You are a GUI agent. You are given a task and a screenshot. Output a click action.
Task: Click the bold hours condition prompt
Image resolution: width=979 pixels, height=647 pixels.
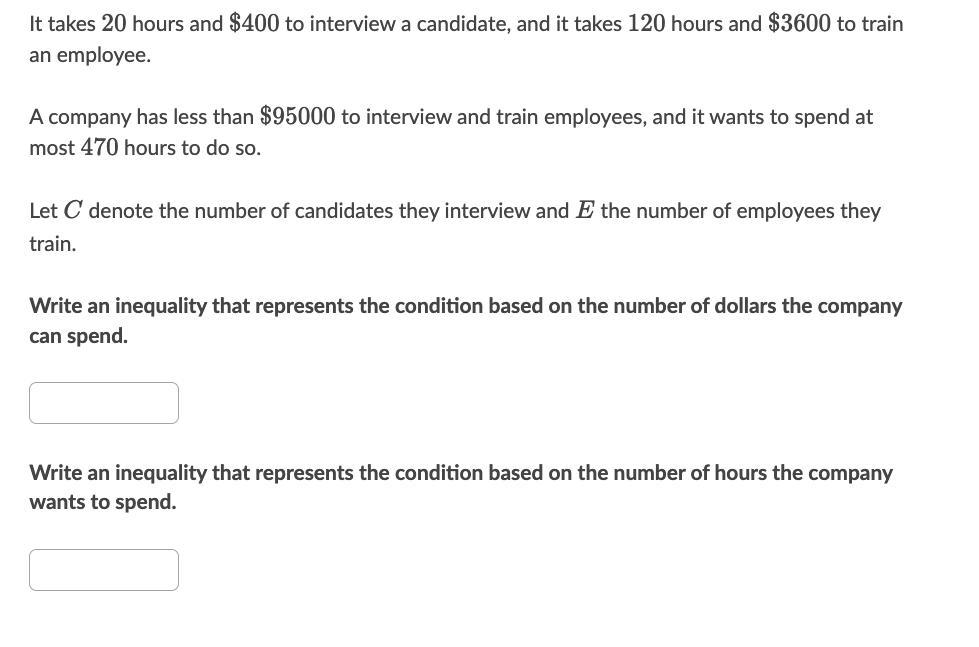coord(460,473)
